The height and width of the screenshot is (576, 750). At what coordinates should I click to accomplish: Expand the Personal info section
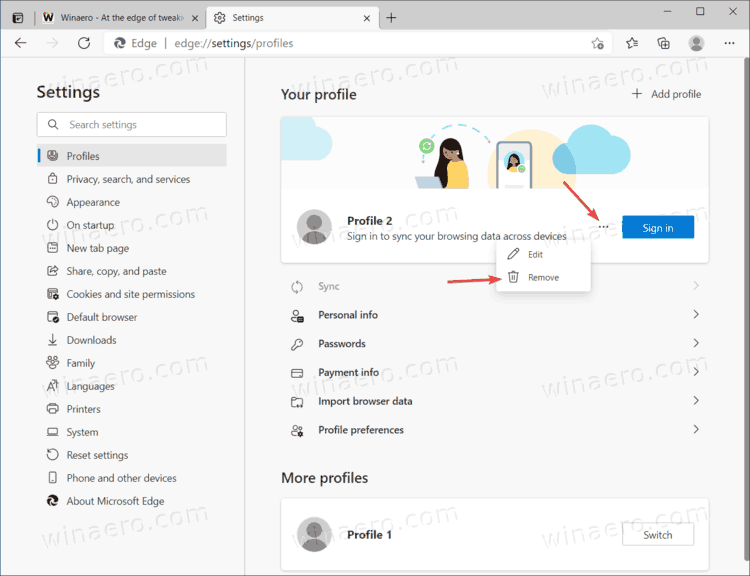695,315
